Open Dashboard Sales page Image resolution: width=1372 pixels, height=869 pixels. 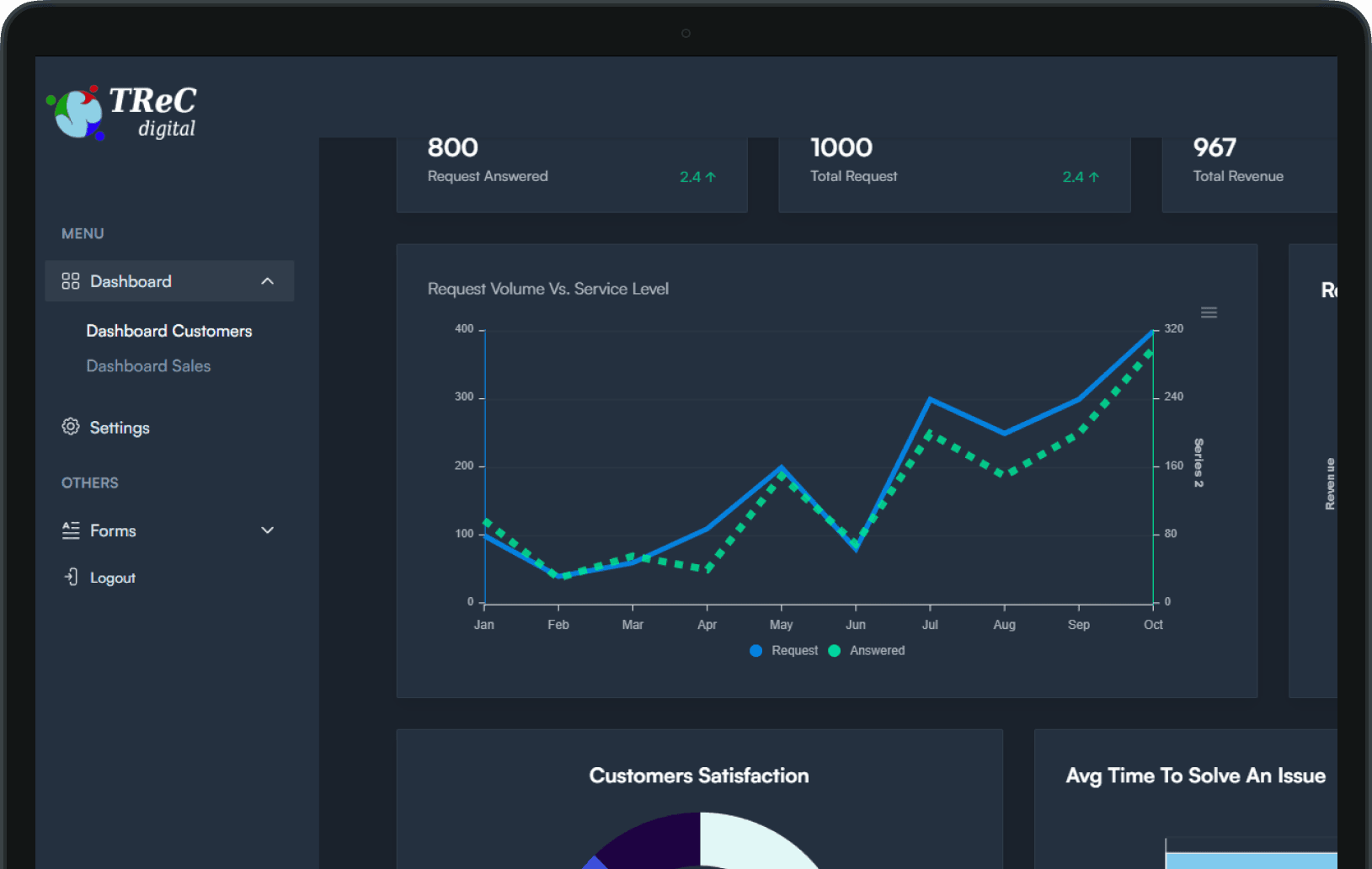pos(148,366)
